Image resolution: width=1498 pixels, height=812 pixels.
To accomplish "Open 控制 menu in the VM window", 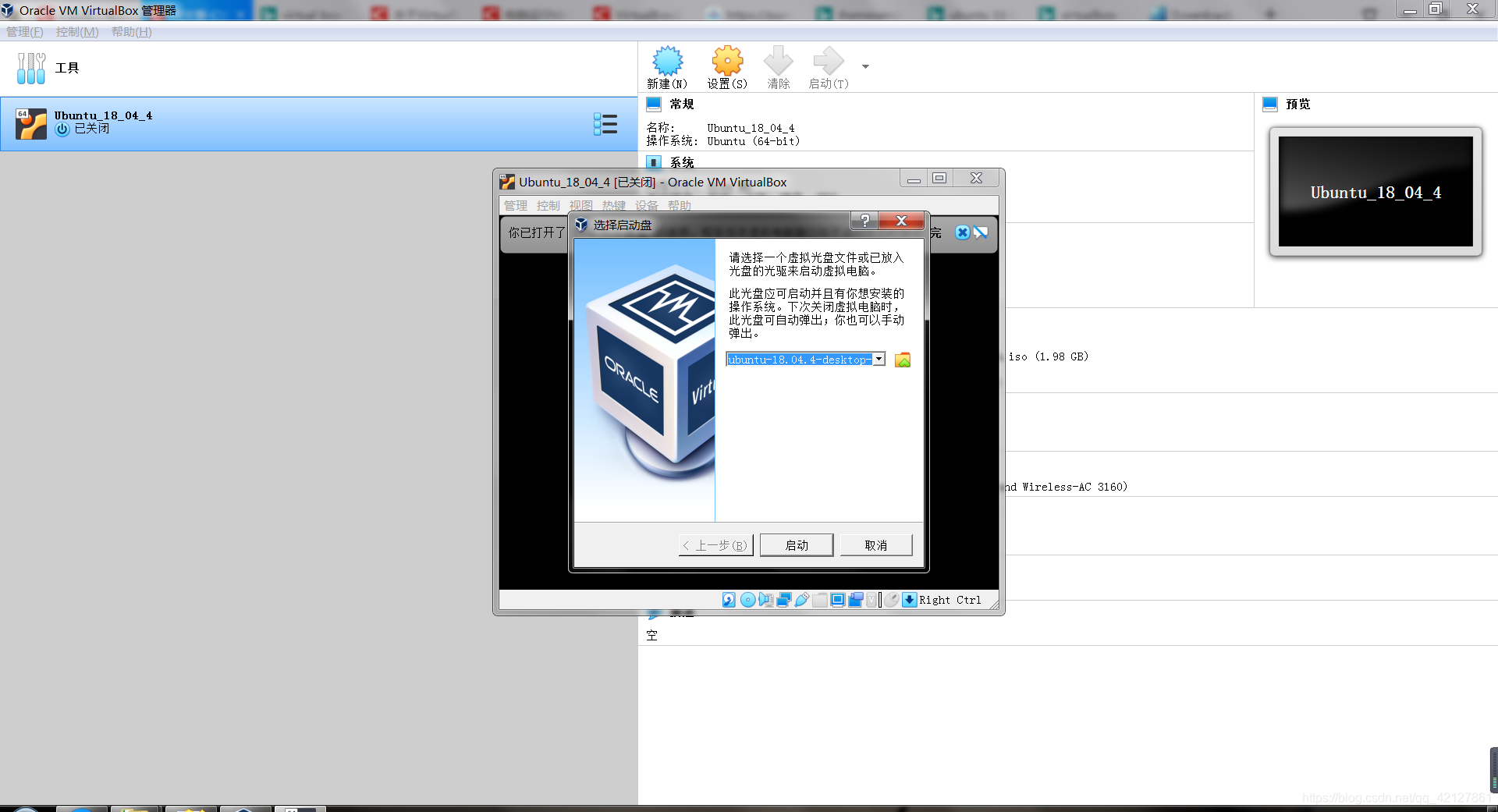I will (x=548, y=206).
